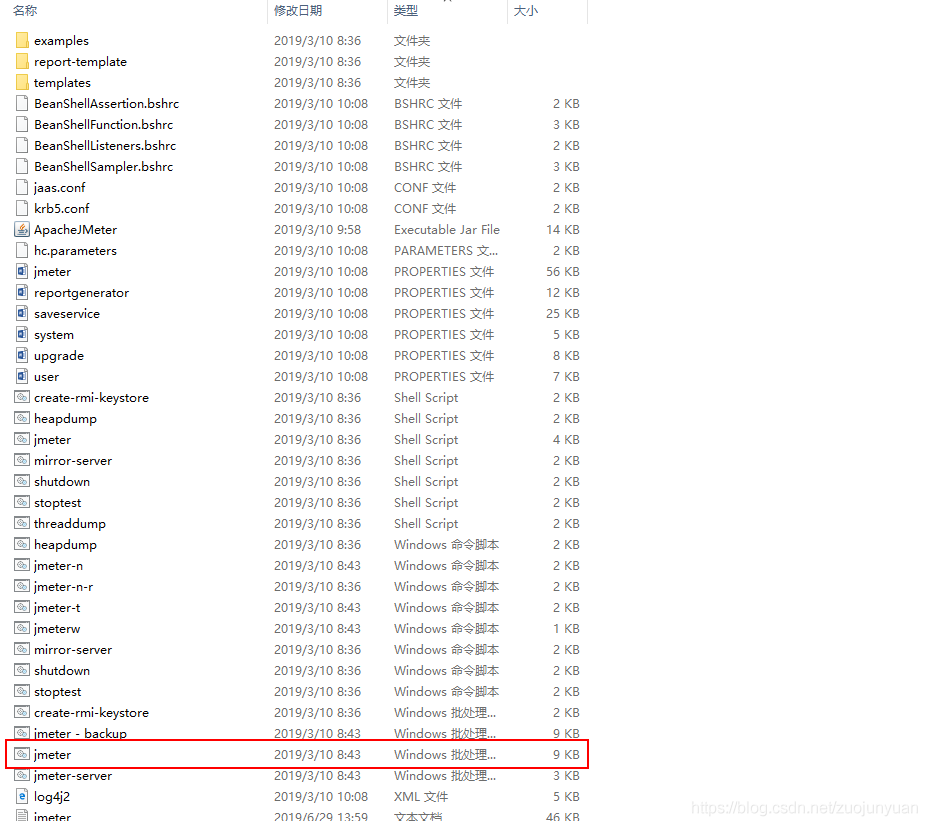
Task: Click the PARAMETERS 文... type cell
Action: pyautogui.click(x=446, y=251)
